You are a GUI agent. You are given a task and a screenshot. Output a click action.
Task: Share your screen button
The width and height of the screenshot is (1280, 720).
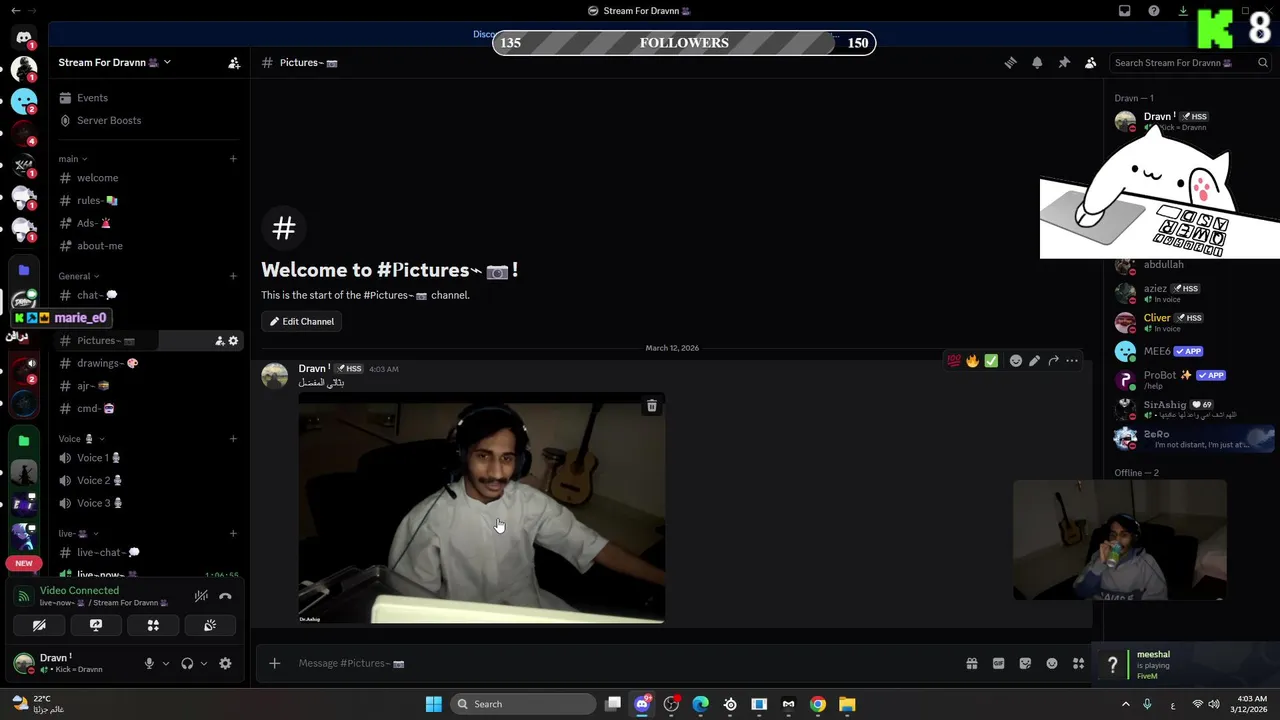96,625
